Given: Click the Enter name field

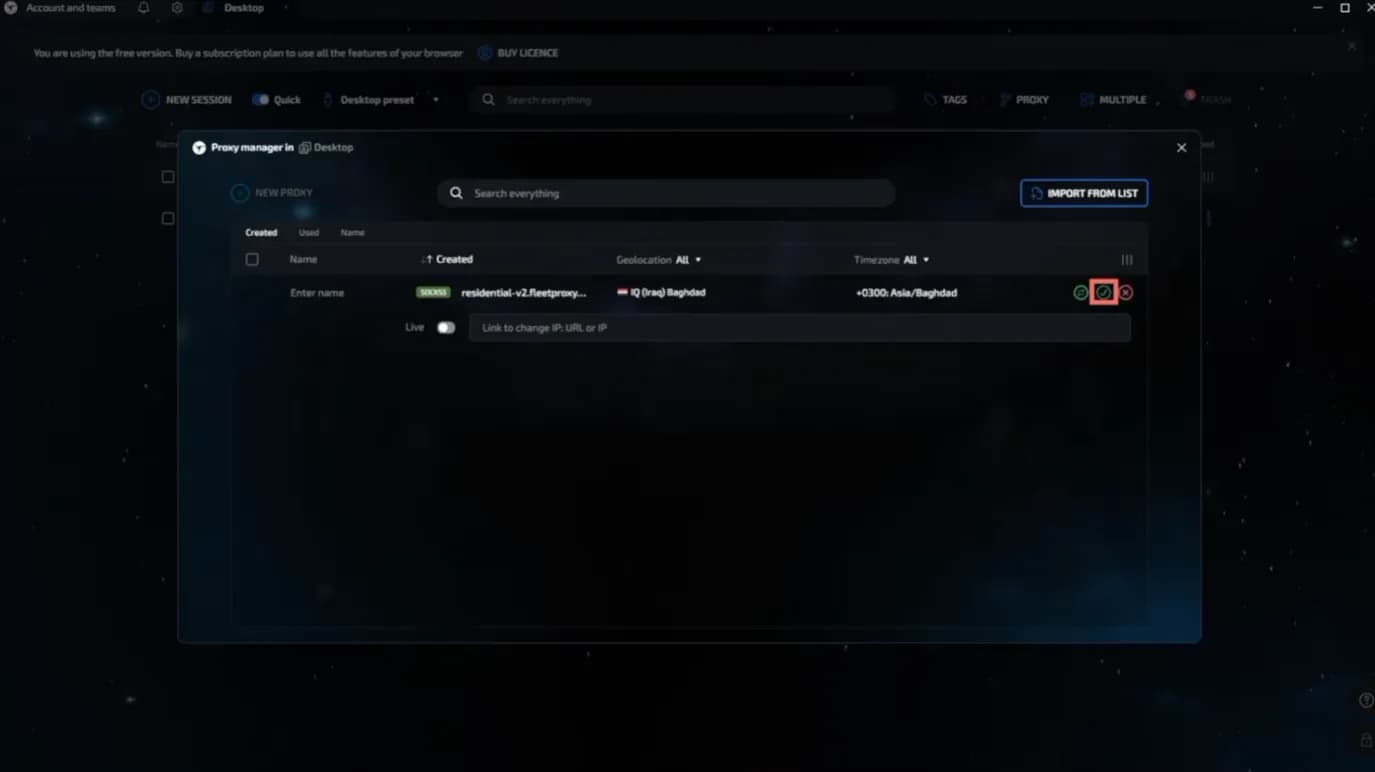Looking at the screenshot, I should (317, 293).
